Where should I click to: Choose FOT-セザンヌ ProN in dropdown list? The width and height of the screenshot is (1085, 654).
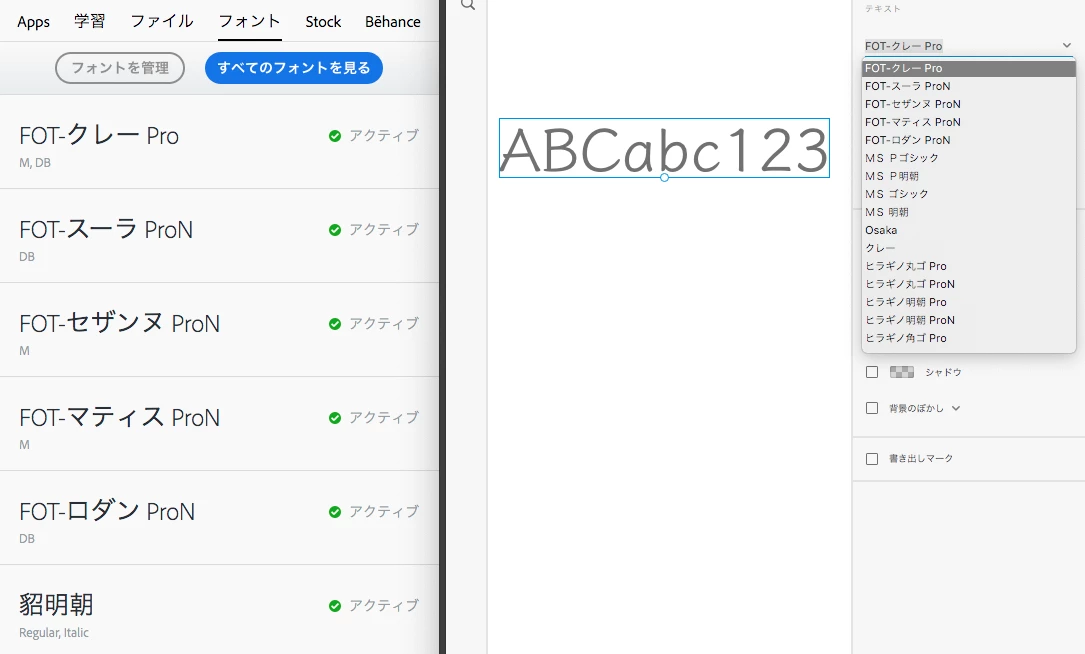pyautogui.click(x=969, y=105)
